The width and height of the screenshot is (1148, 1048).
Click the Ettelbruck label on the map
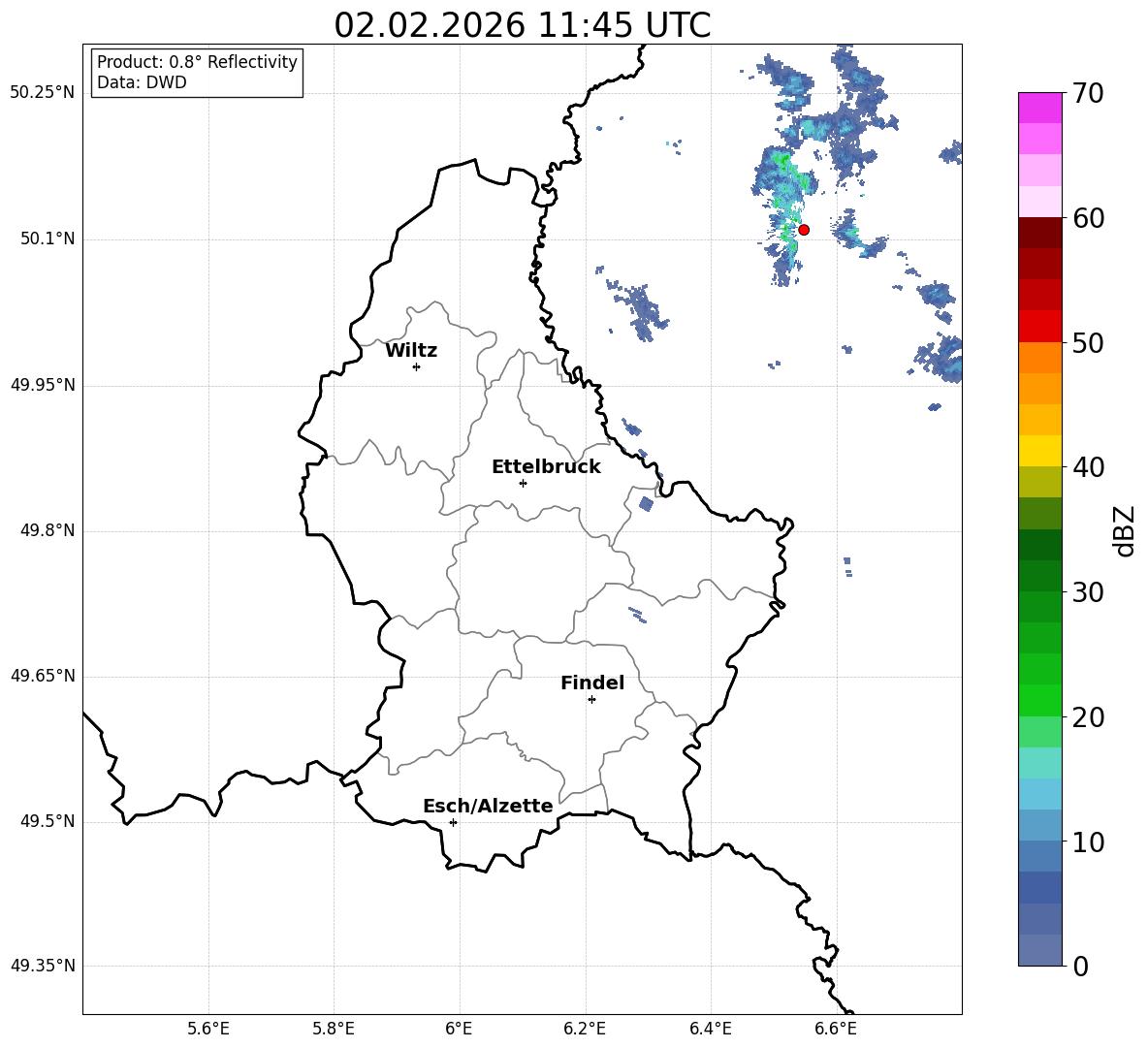[x=546, y=467]
